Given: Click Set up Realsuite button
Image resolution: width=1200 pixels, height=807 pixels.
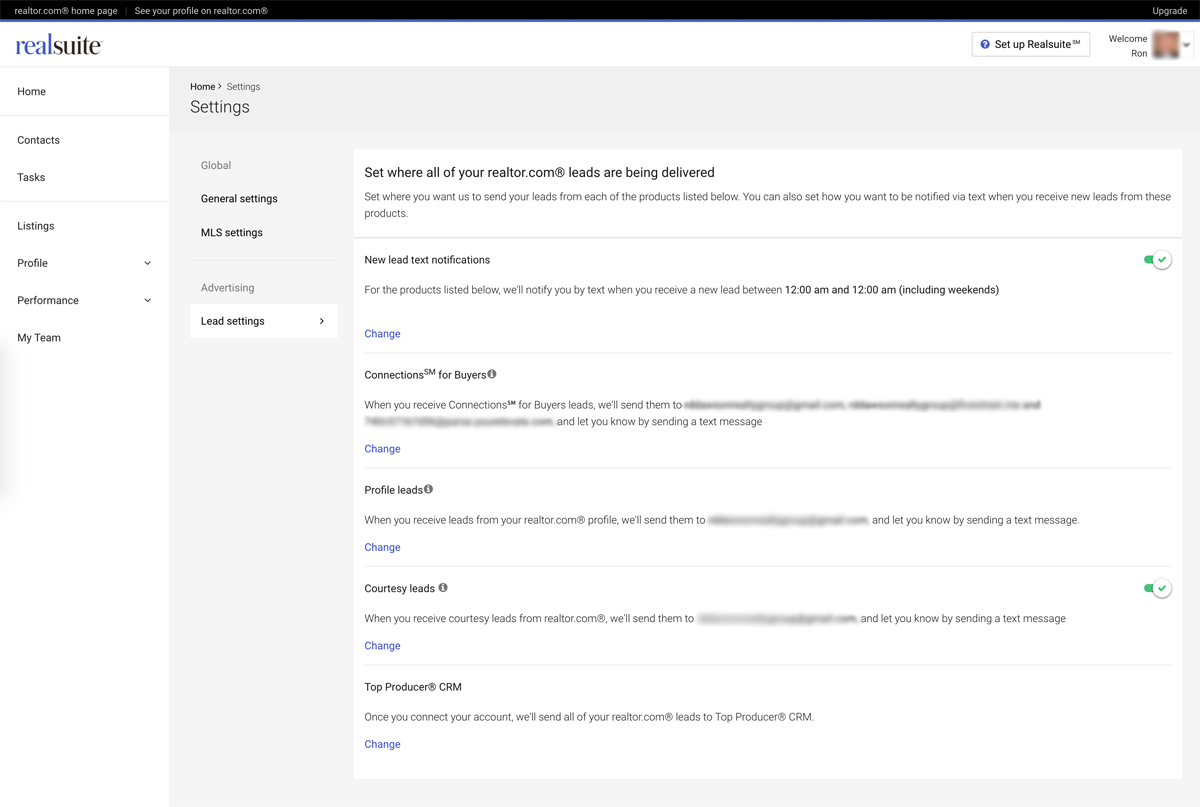Looking at the screenshot, I should point(1031,44).
